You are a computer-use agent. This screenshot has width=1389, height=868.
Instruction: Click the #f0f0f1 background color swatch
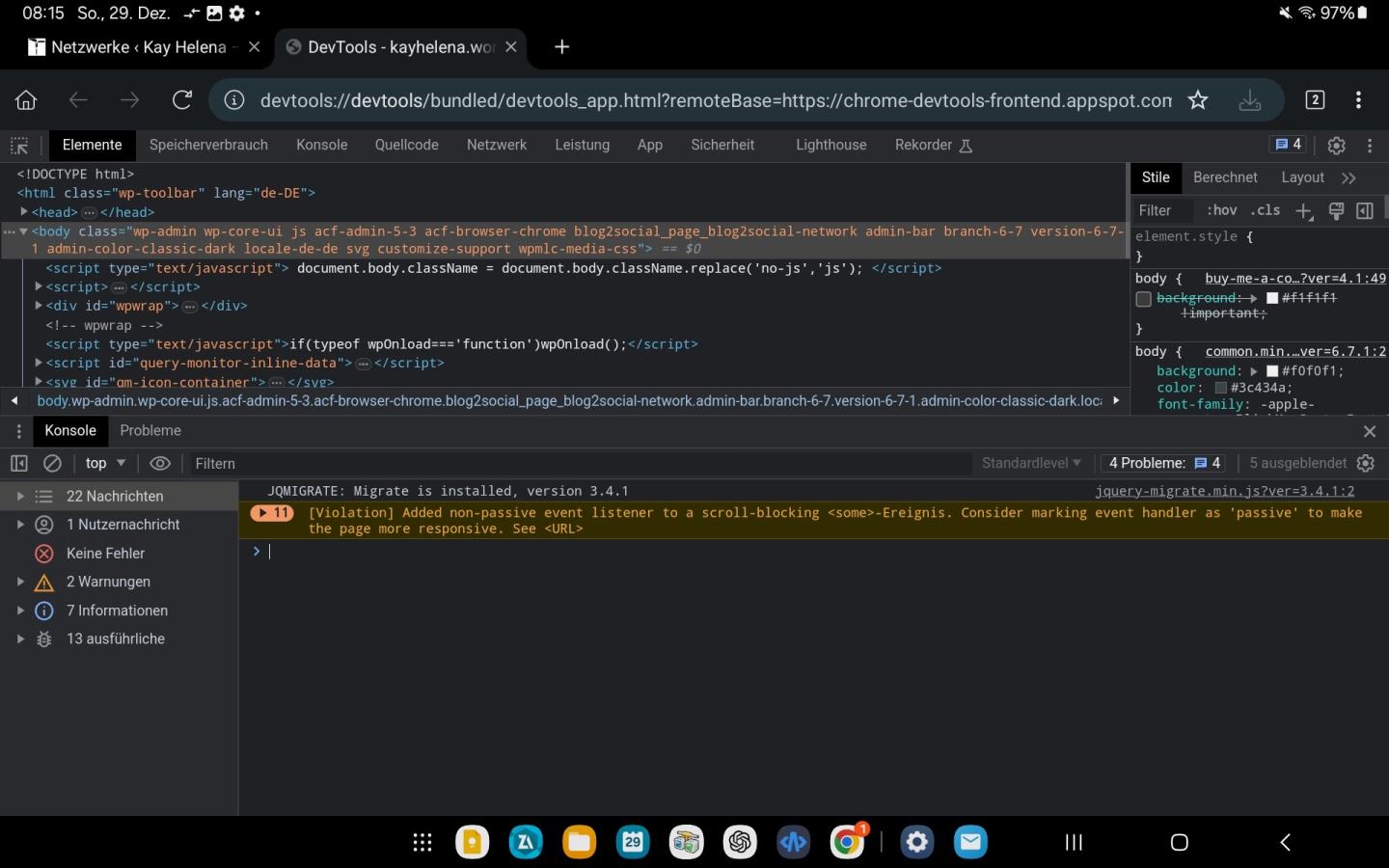(x=1272, y=371)
